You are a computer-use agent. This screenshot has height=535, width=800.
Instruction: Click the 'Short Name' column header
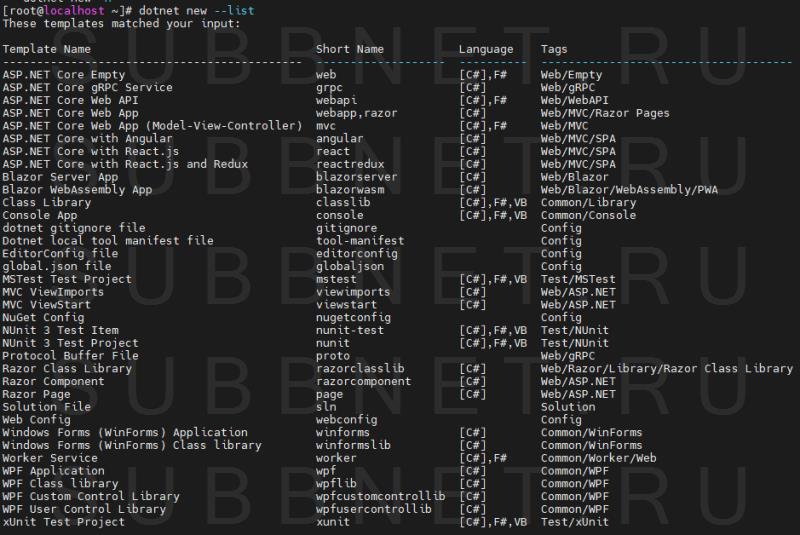(x=349, y=48)
